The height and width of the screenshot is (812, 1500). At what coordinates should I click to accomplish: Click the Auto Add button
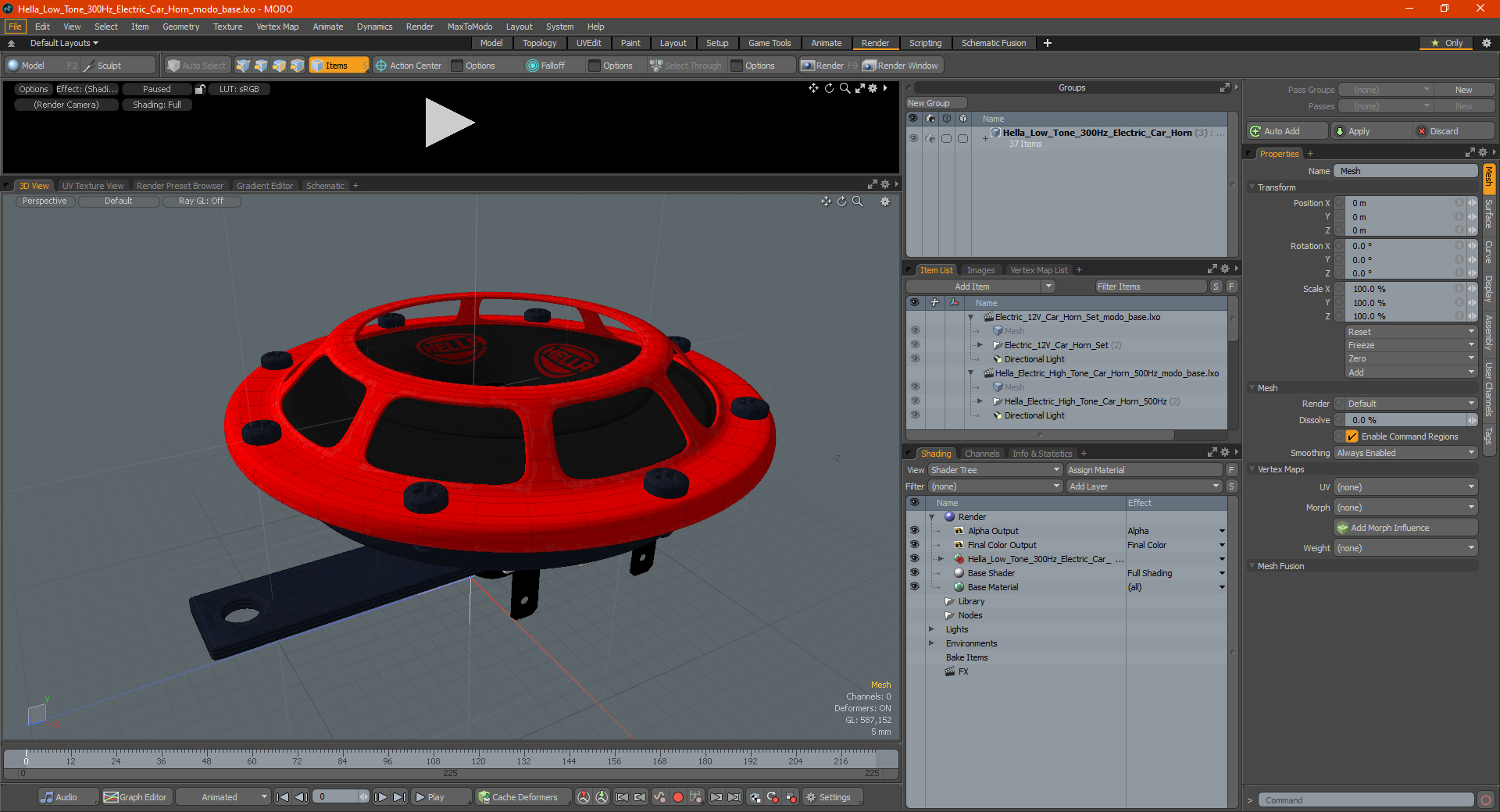[x=1287, y=131]
